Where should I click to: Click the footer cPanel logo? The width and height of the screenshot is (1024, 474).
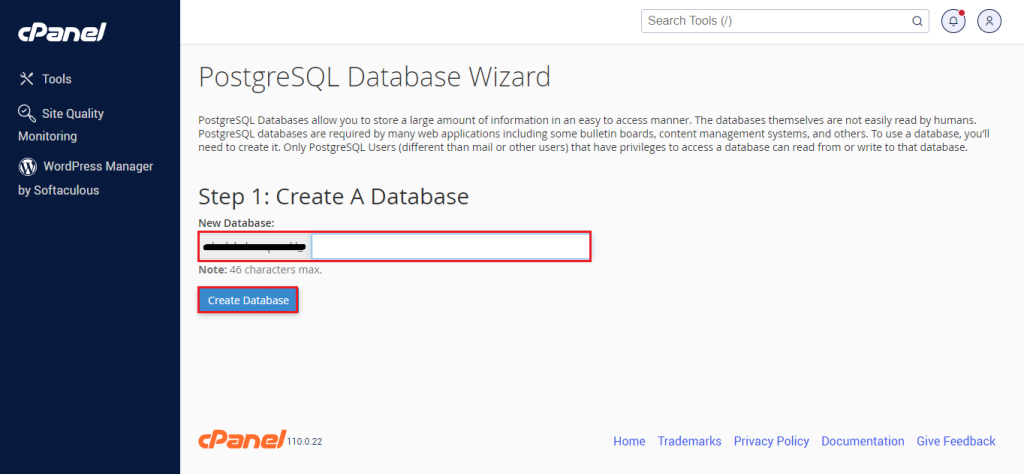pos(242,439)
